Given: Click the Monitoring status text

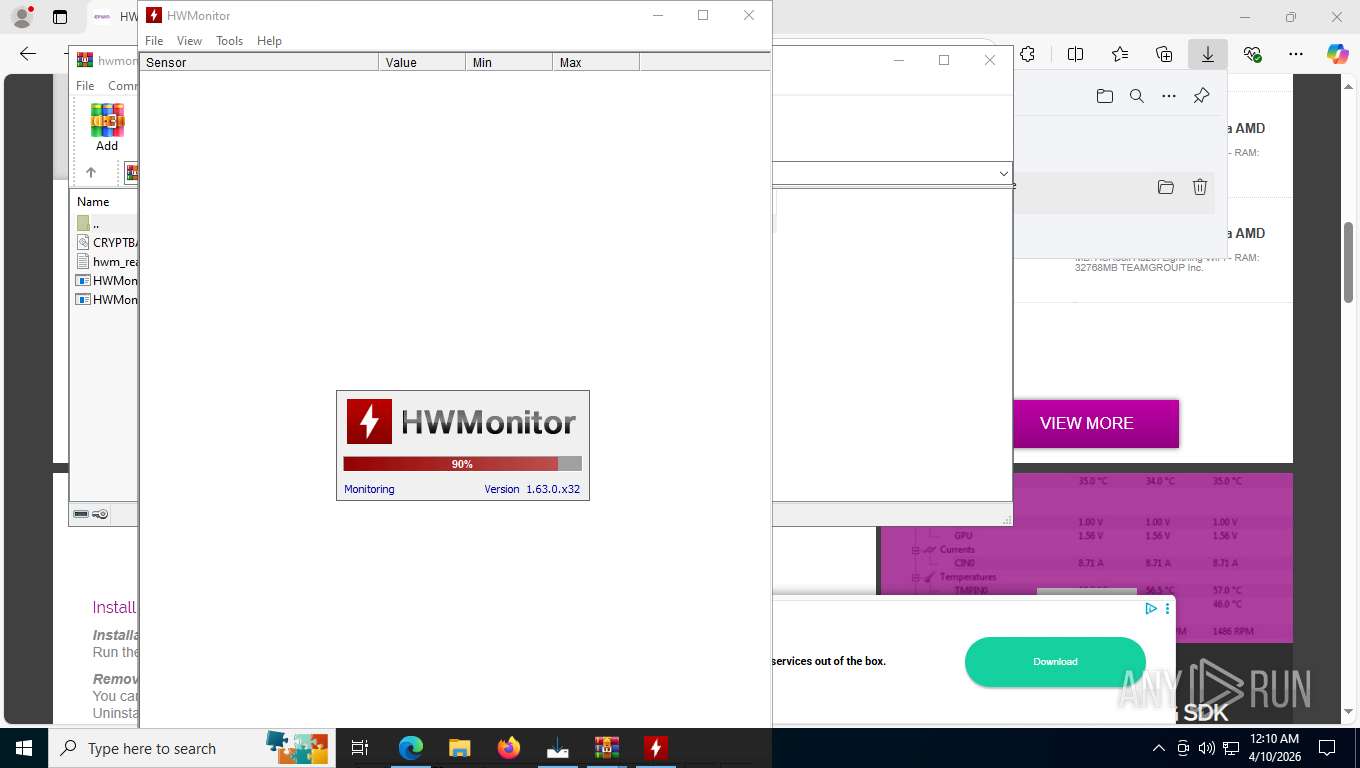Looking at the screenshot, I should coord(369,489).
